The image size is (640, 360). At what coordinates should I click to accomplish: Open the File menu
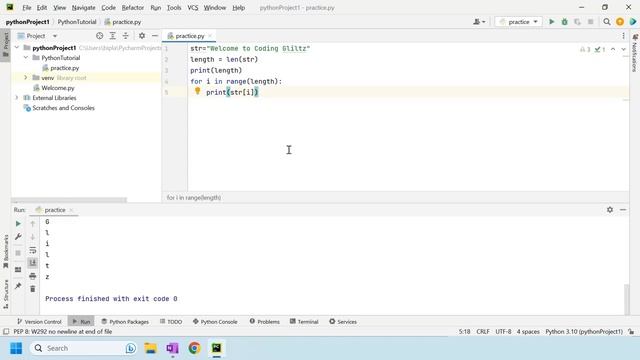[x=27, y=7]
